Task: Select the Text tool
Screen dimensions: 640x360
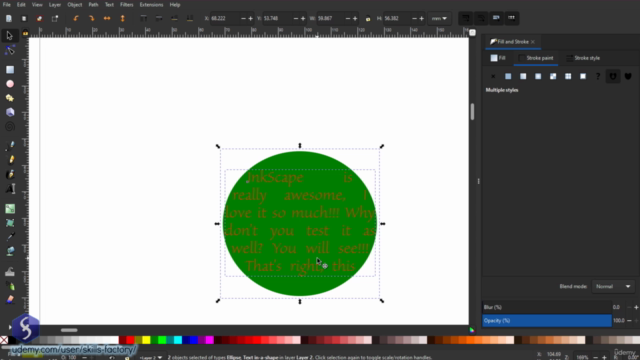Action: pos(10,188)
